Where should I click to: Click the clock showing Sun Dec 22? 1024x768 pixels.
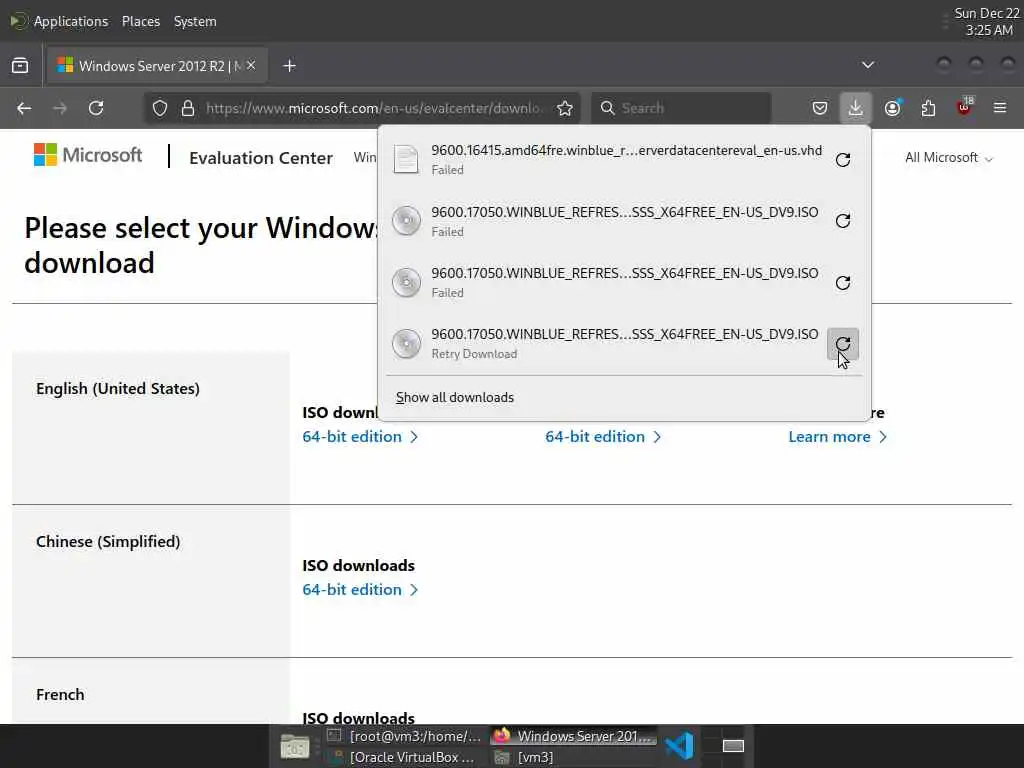pyautogui.click(x=986, y=22)
